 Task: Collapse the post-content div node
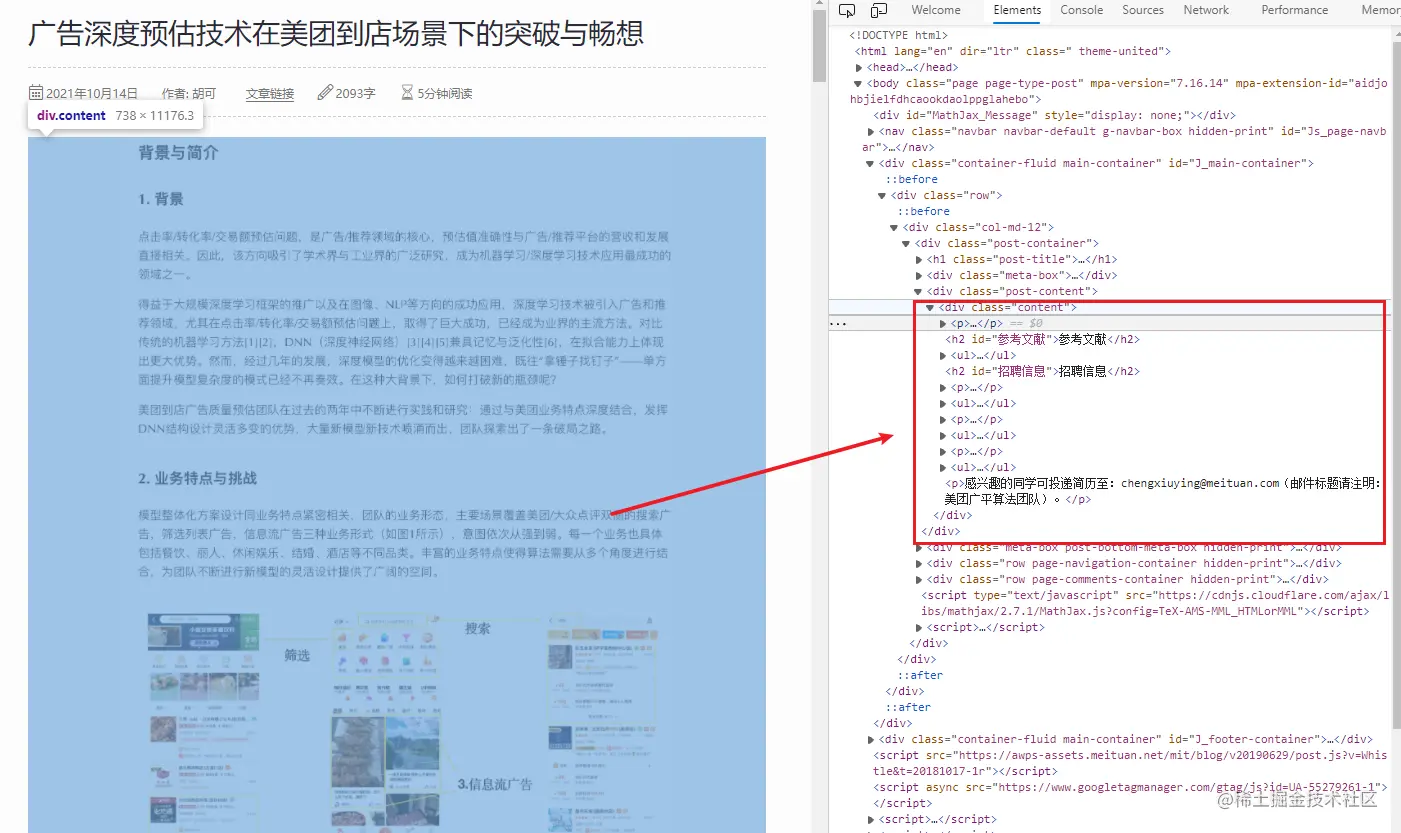pos(919,291)
